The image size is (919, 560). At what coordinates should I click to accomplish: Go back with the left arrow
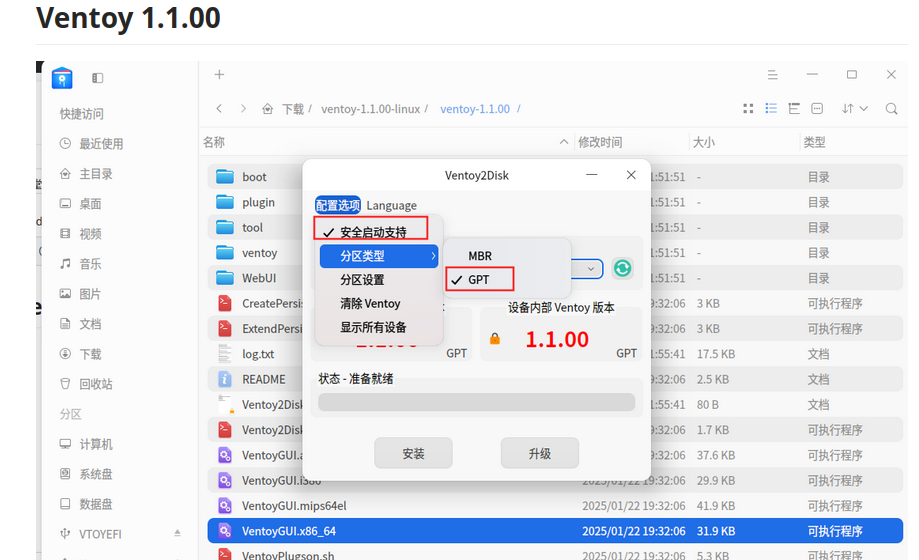(219, 108)
